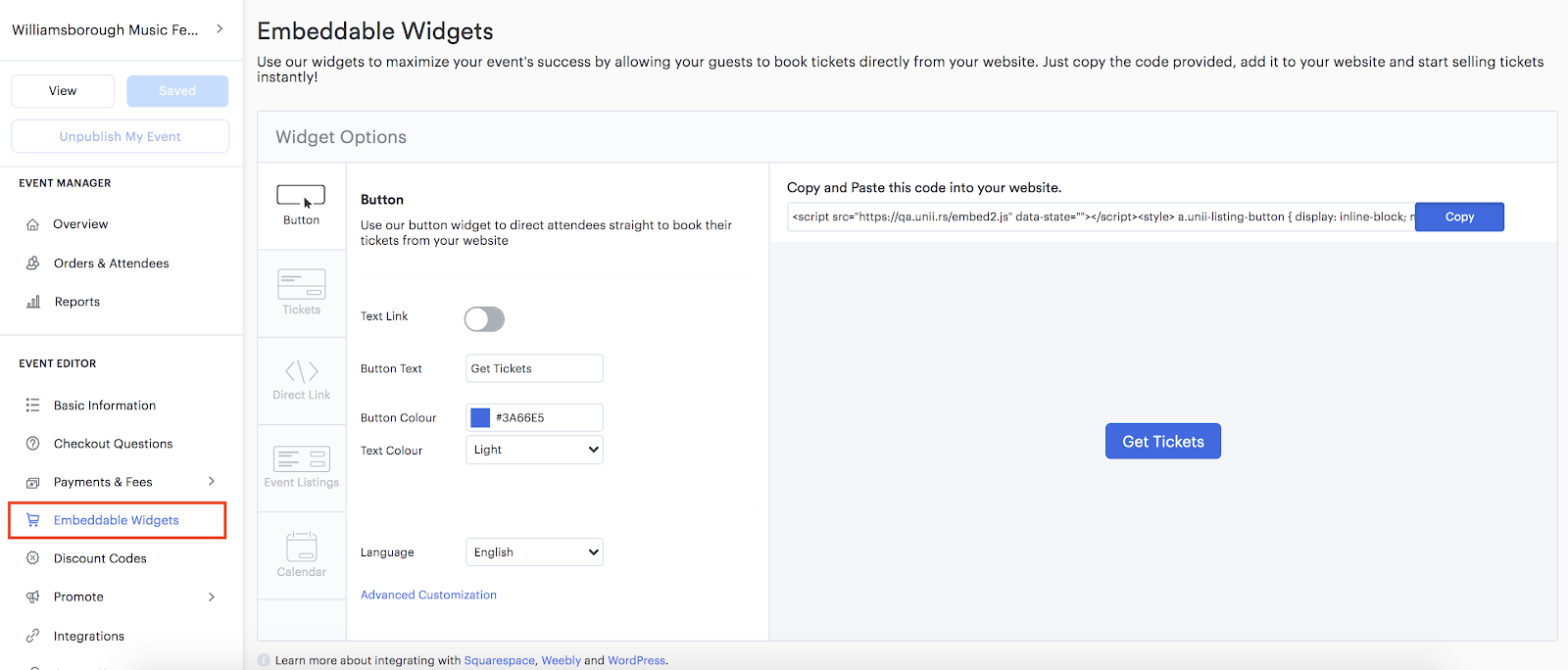This screenshot has width=1568, height=670.
Task: Select the Button widget type
Action: [x=301, y=203]
